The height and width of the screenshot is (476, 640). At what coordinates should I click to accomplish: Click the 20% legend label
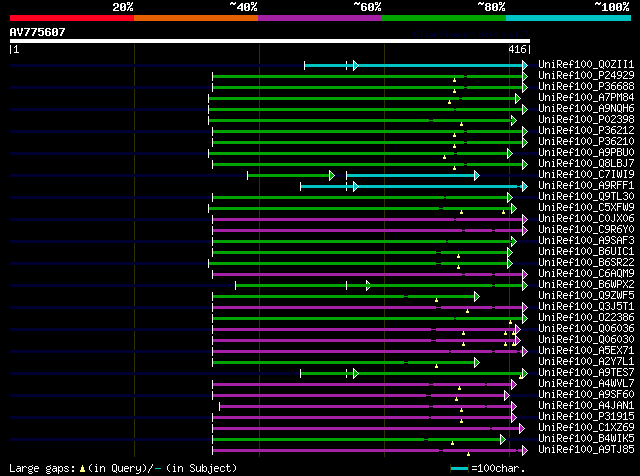click(123, 7)
